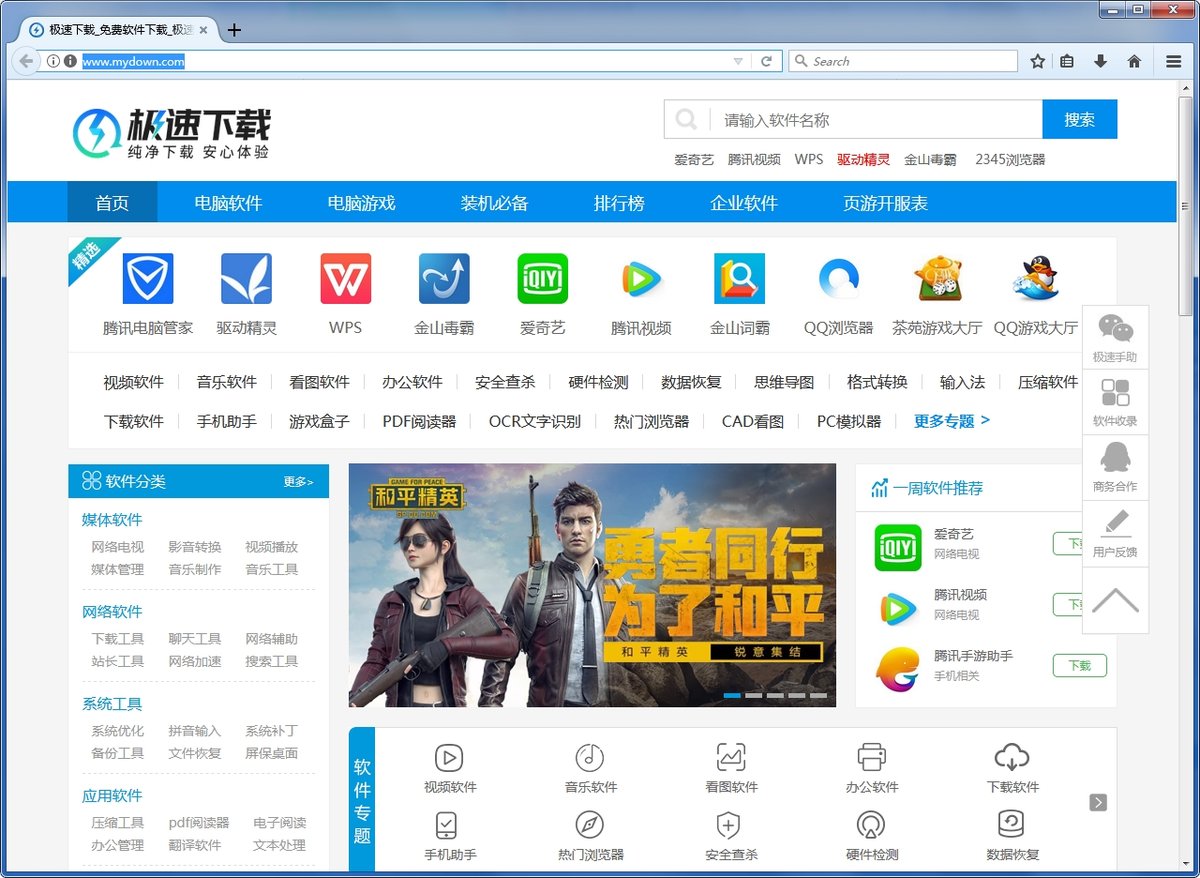This screenshot has width=1200, height=878.
Task: Click the 搜索 search button
Action: pos(1080,120)
